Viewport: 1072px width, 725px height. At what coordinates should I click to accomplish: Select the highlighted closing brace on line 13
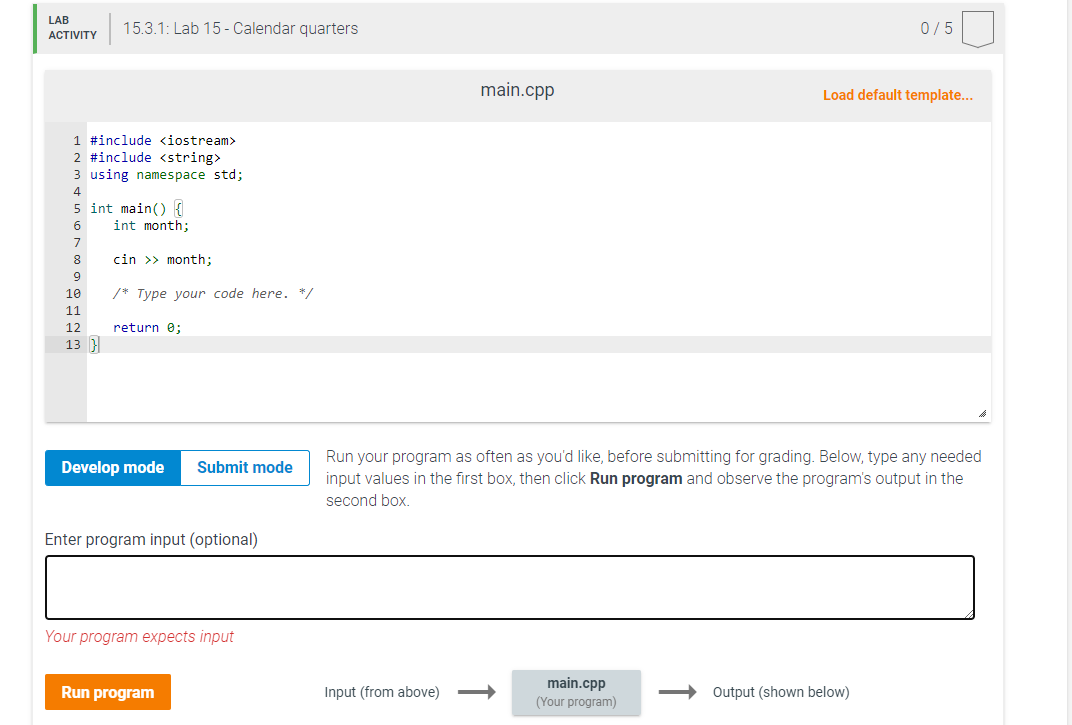click(93, 344)
